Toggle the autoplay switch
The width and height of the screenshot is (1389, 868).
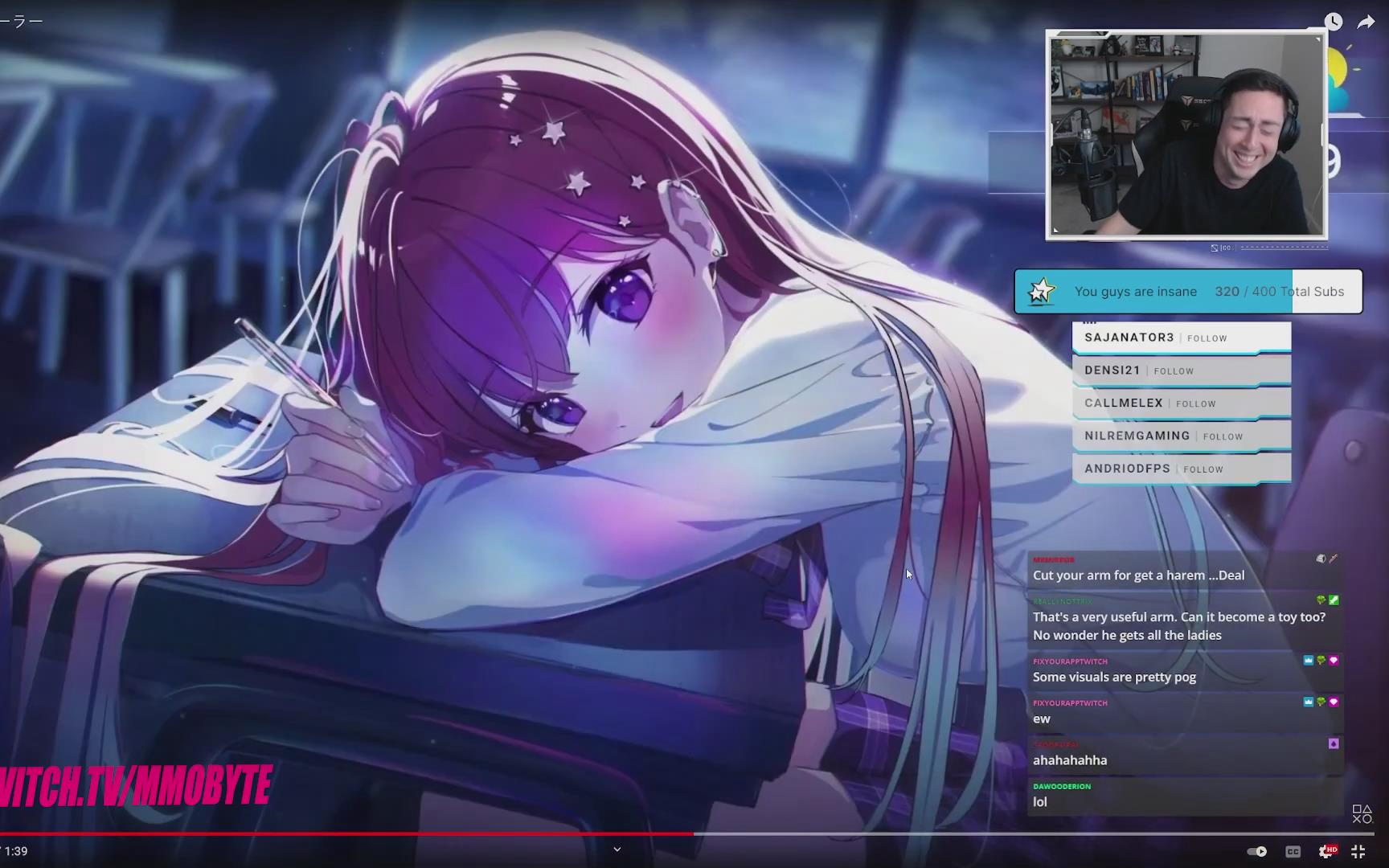click(x=1257, y=851)
